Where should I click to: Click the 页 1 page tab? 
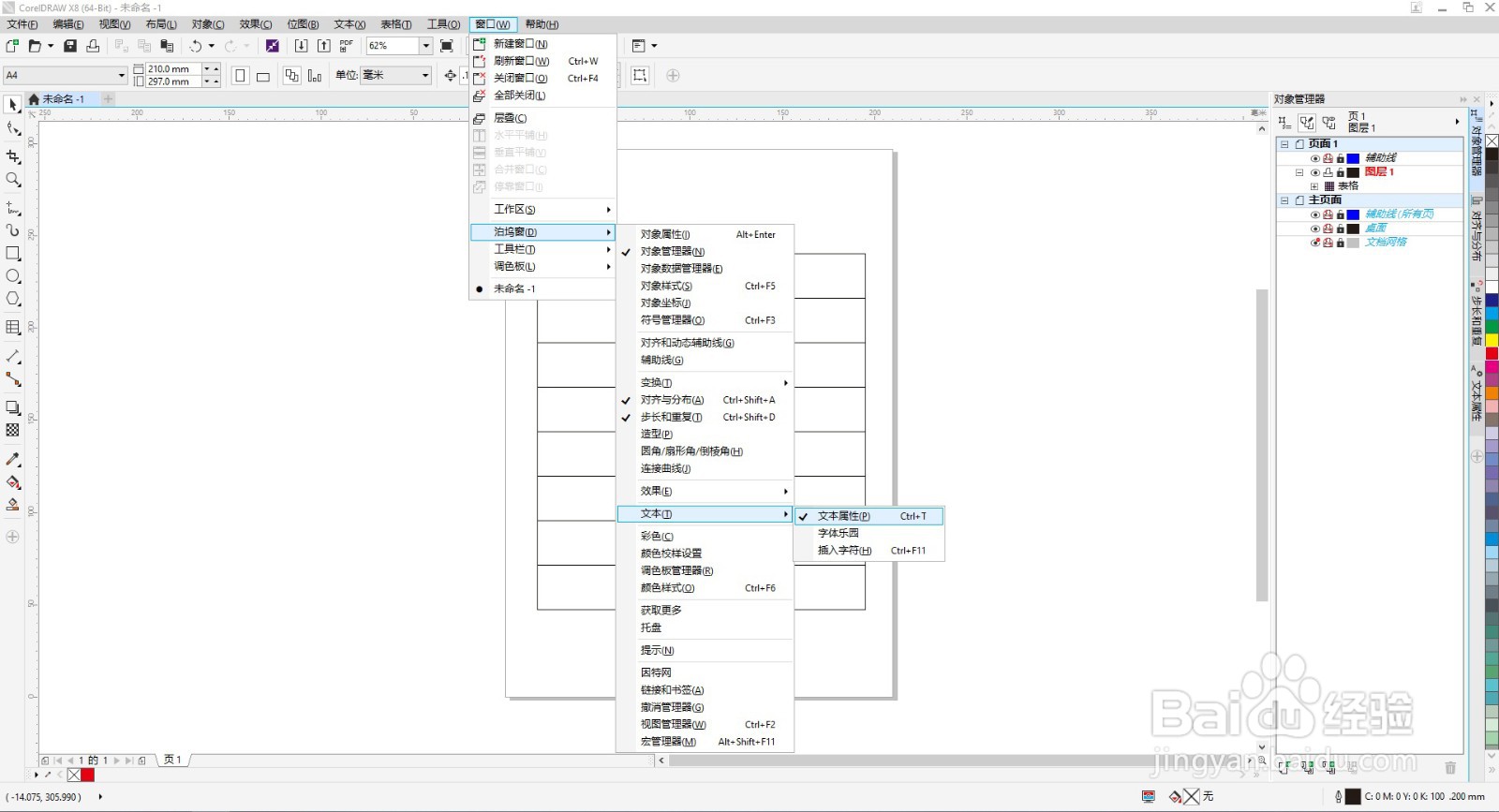tap(173, 760)
